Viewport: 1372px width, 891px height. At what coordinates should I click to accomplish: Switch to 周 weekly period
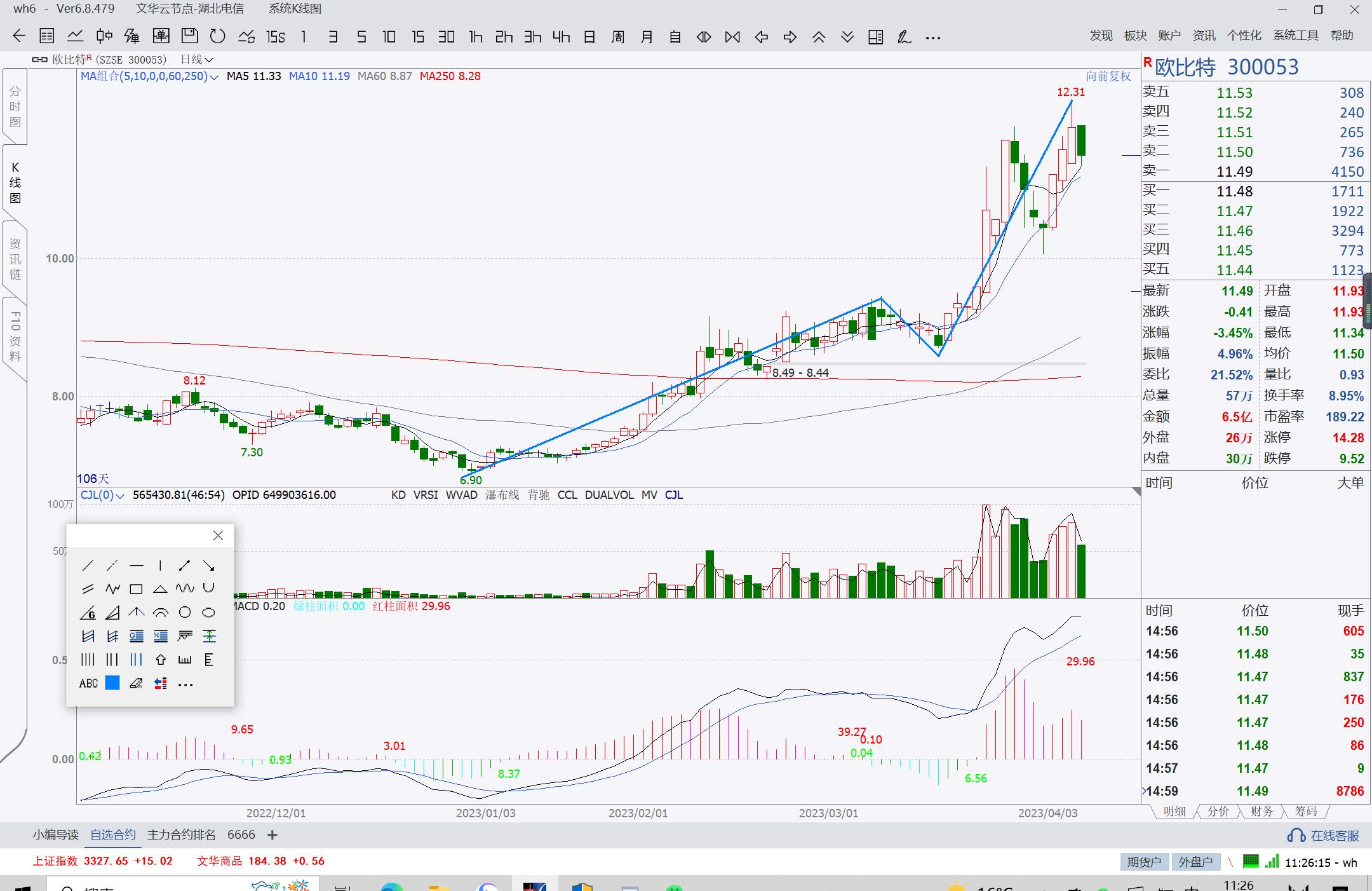coord(617,37)
